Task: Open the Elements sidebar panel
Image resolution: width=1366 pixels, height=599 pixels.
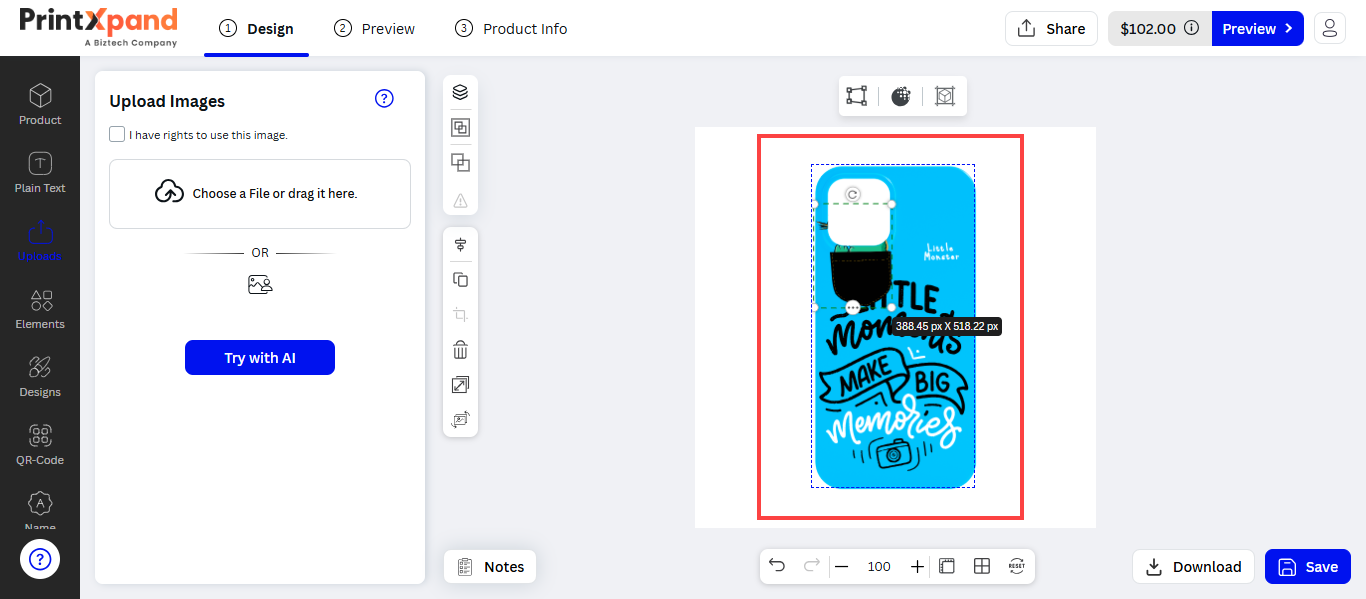Action: (x=40, y=309)
